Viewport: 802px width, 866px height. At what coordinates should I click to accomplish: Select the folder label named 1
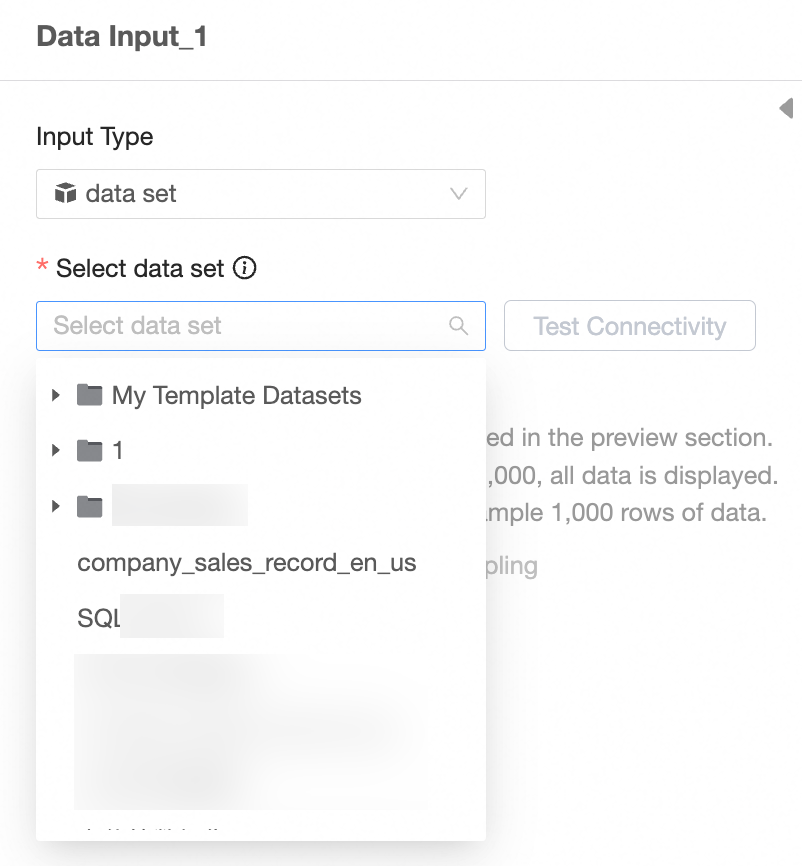(118, 451)
